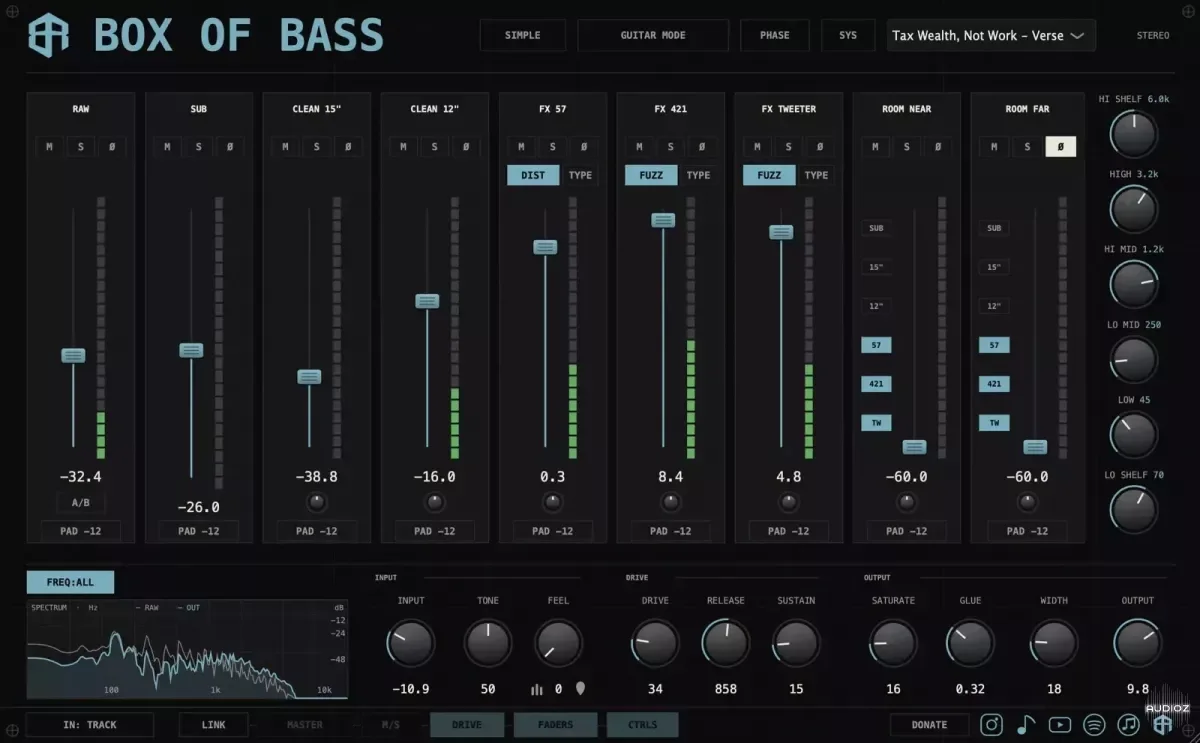The width and height of the screenshot is (1200, 743).
Task: Toggle FUZZ on the FX 421 channel
Action: click(651, 175)
